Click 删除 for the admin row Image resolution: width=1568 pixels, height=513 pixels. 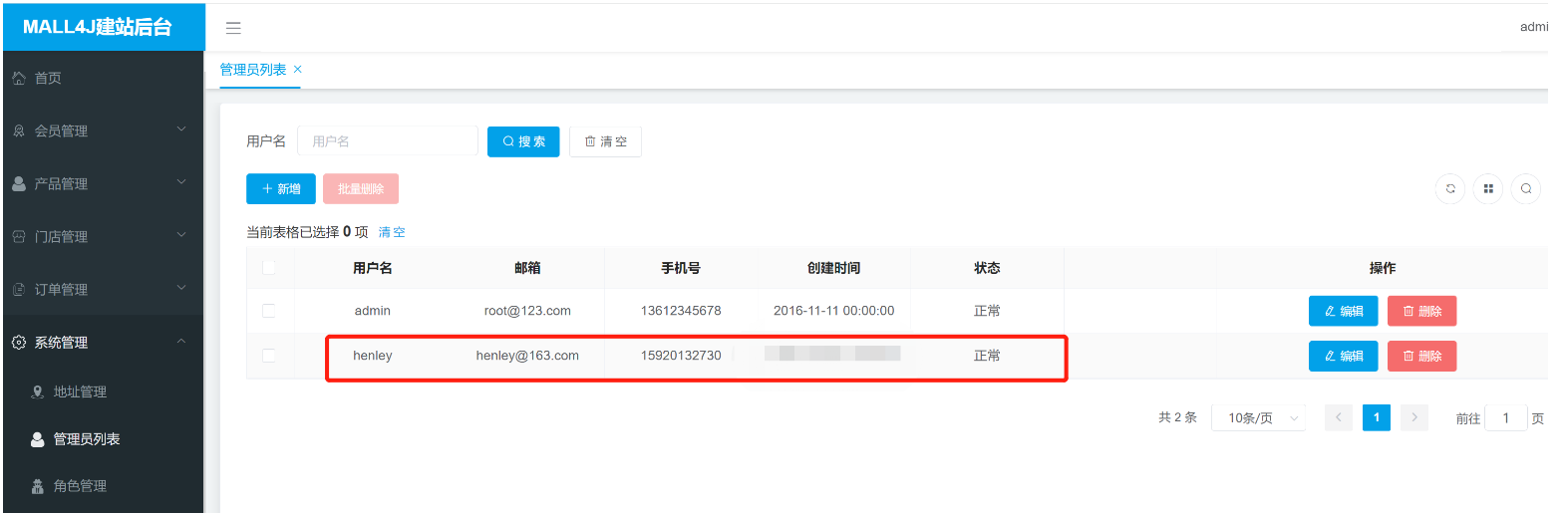click(1421, 311)
